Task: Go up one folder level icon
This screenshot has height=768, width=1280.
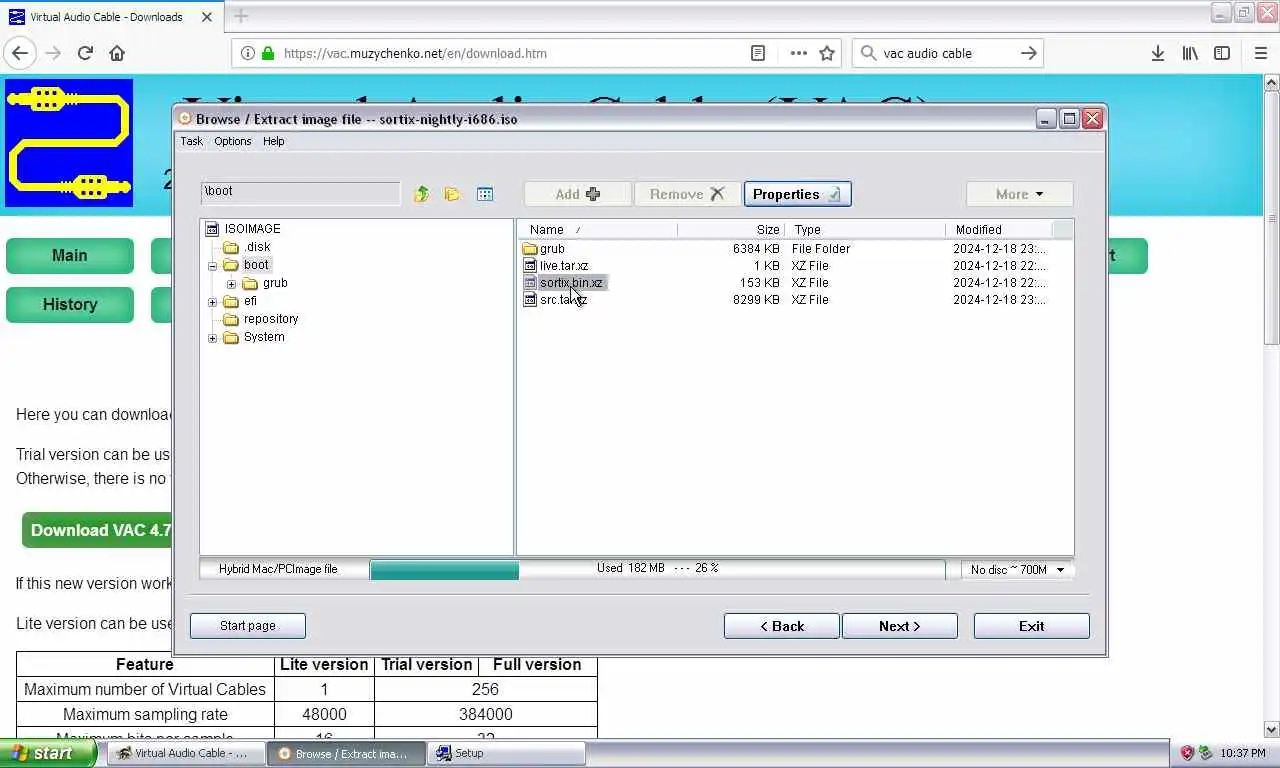Action: [x=421, y=194]
